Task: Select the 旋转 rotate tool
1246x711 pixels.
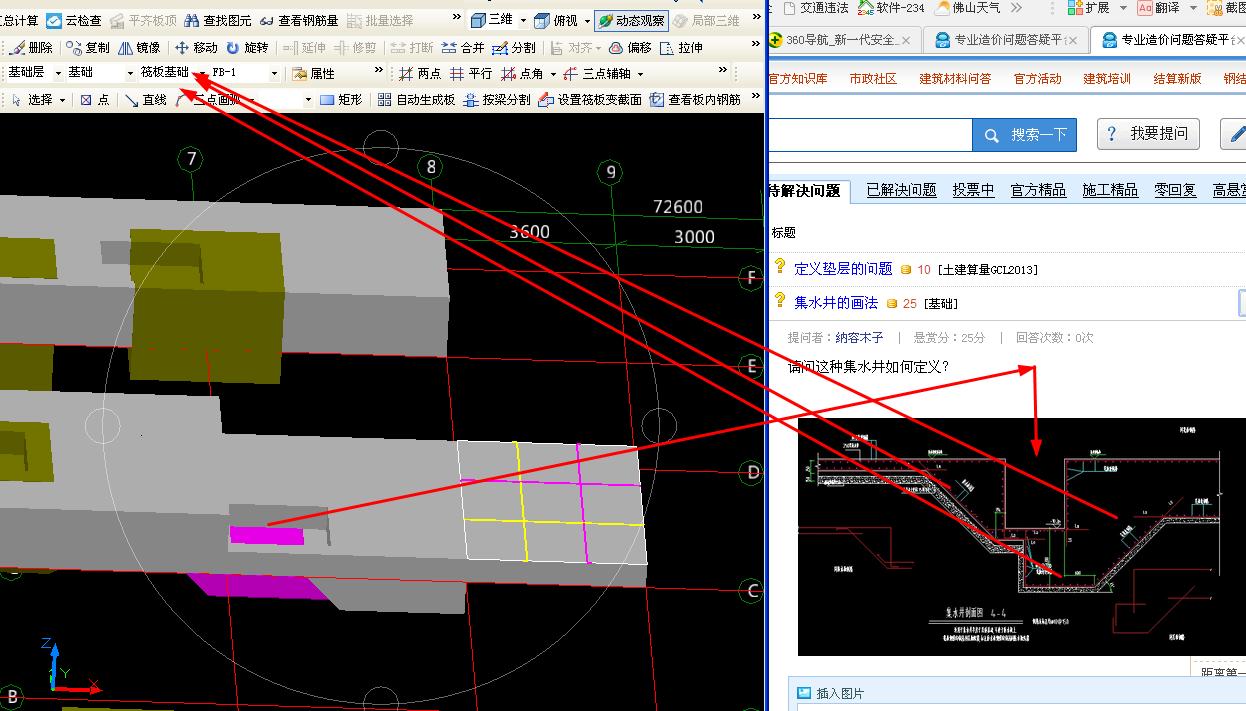Action: coord(247,47)
